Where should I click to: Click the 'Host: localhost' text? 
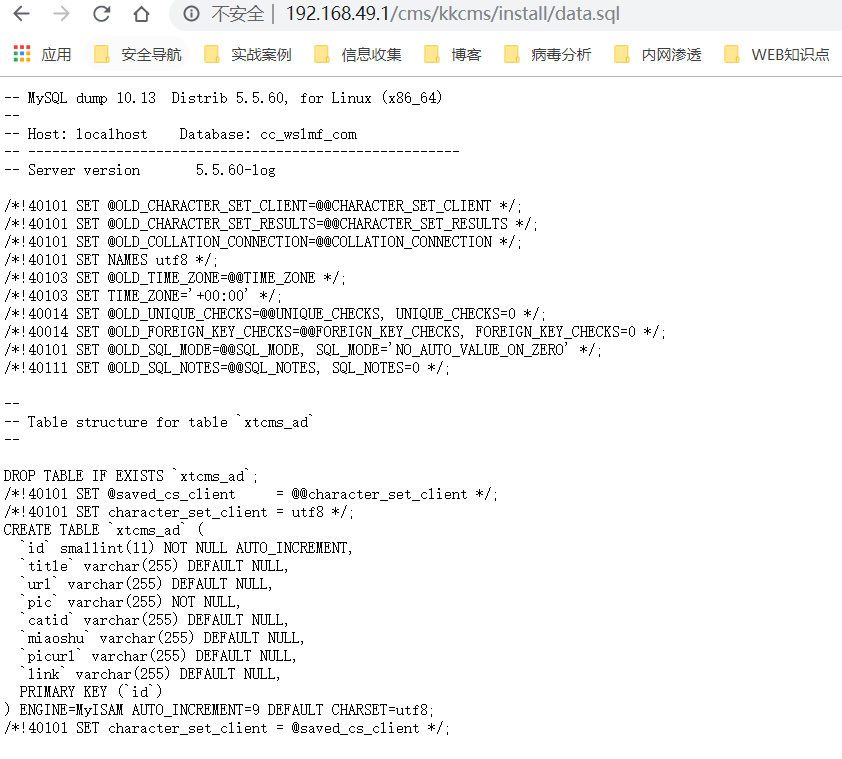pyautogui.click(x=87, y=134)
